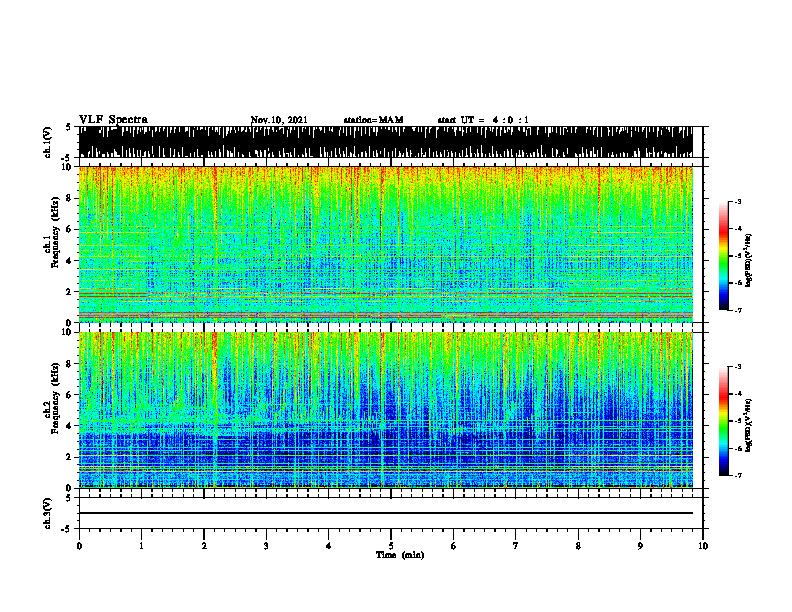Click the ch.1(V) waveform axis label
Screen dimensions: 792x612
(x=48, y=142)
